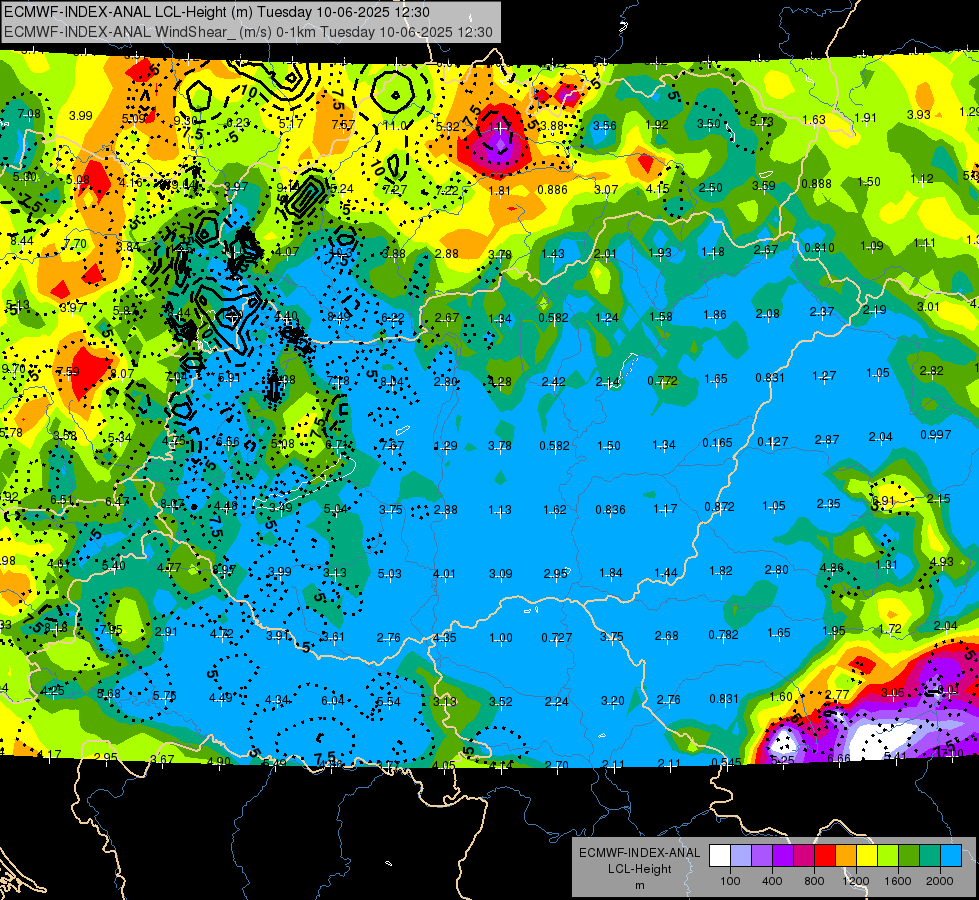Click the wind shear value 4.93
This screenshot has width=979, height=900.
(x=942, y=561)
